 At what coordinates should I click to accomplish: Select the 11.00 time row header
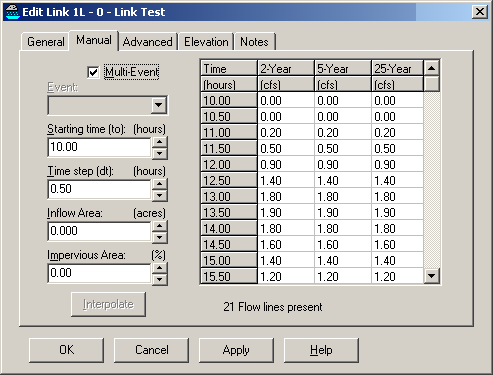229,132
